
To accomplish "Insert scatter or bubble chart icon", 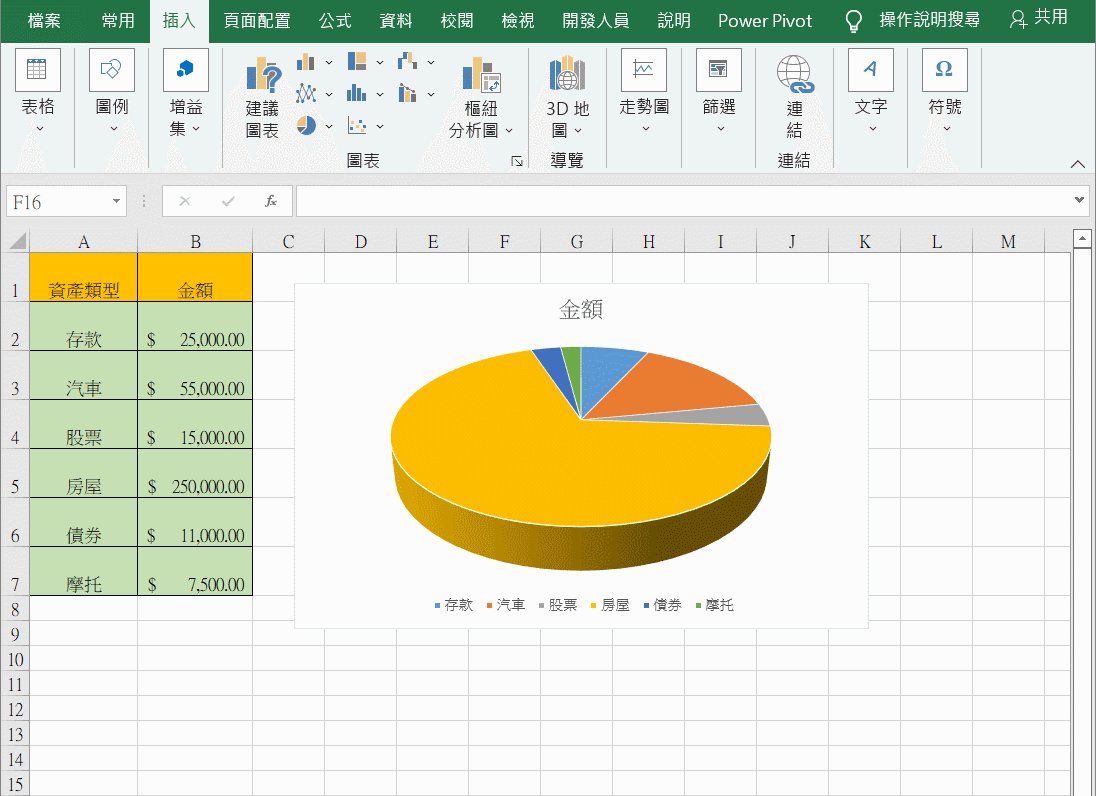I will 356,126.
